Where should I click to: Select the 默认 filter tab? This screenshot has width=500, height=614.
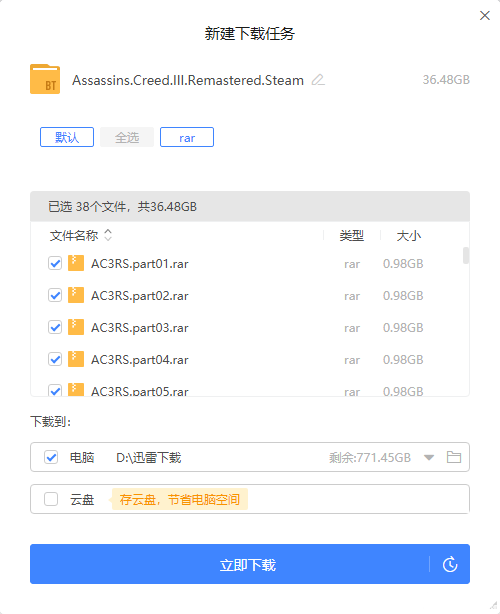[67, 137]
